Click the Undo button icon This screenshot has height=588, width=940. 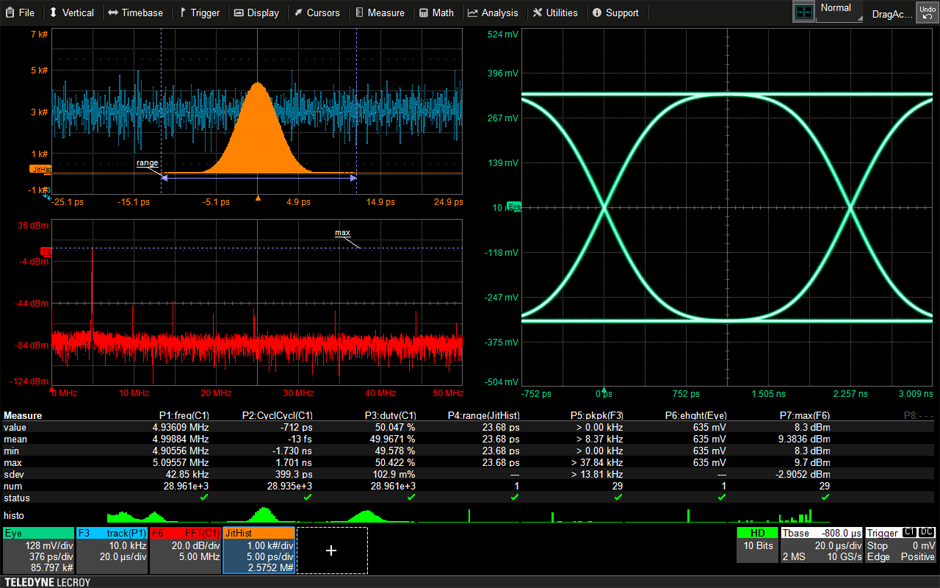pos(927,13)
